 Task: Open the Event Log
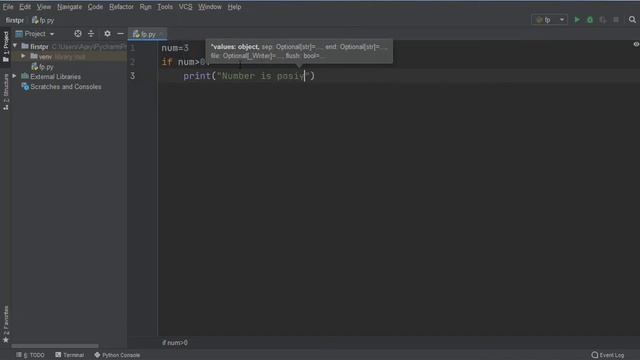(608, 355)
